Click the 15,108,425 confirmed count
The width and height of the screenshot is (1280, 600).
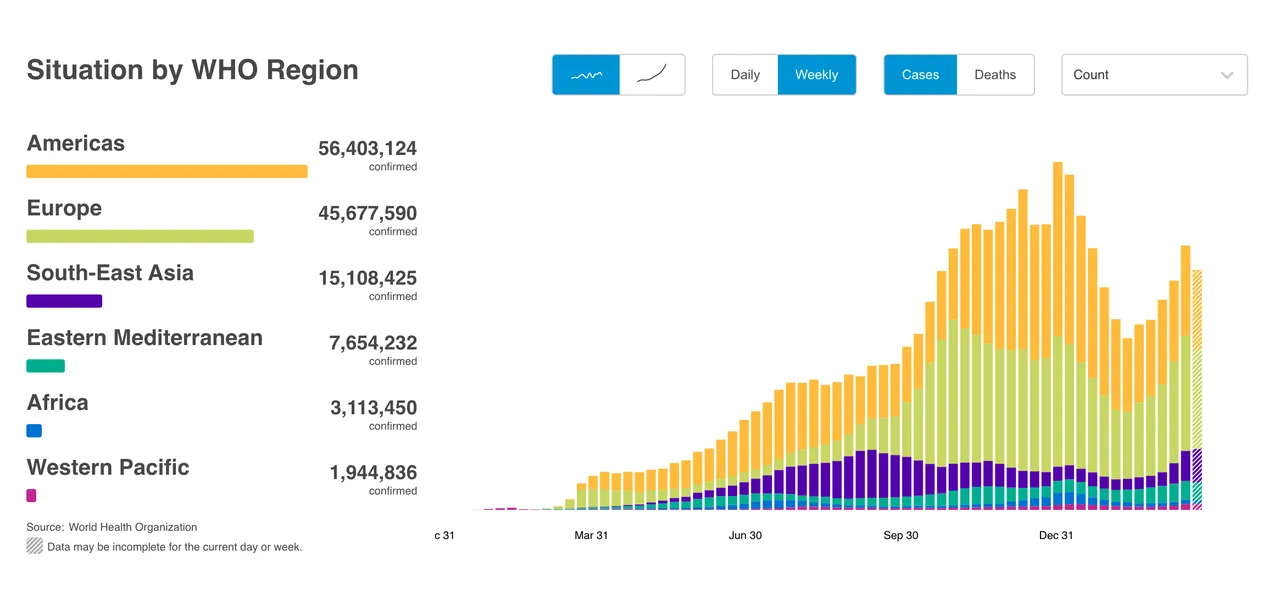pyautogui.click(x=368, y=278)
